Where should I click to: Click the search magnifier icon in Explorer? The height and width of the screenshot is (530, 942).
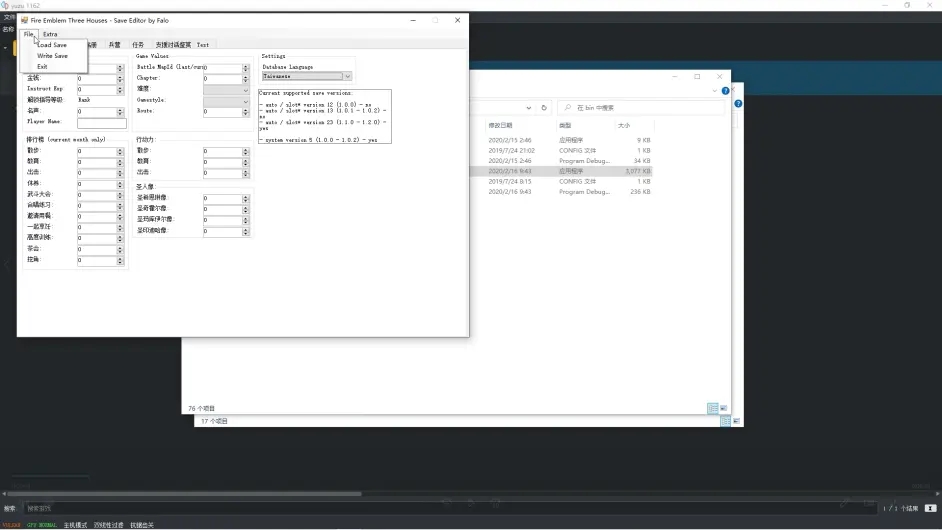pyautogui.click(x=566, y=108)
